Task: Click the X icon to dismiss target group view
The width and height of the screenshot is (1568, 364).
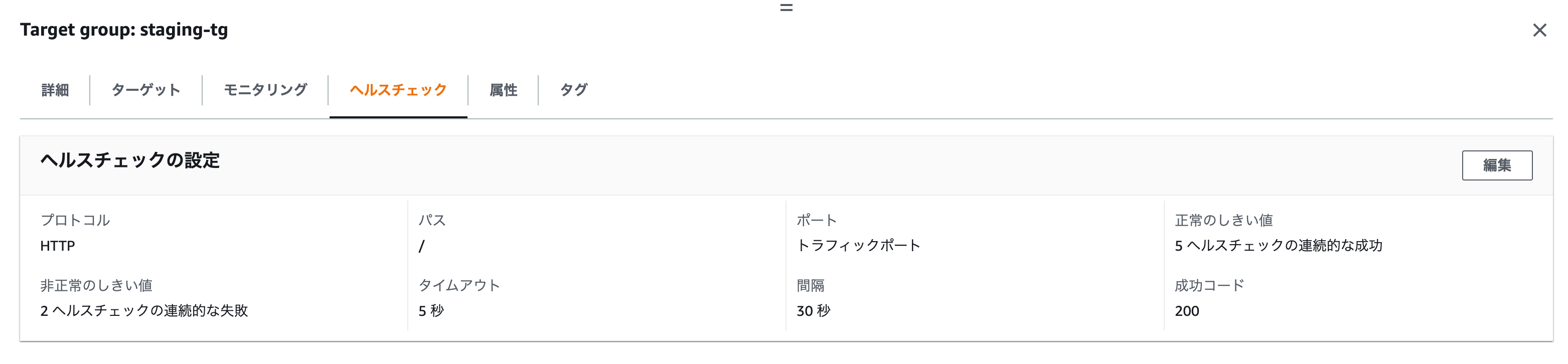Action: [1540, 29]
